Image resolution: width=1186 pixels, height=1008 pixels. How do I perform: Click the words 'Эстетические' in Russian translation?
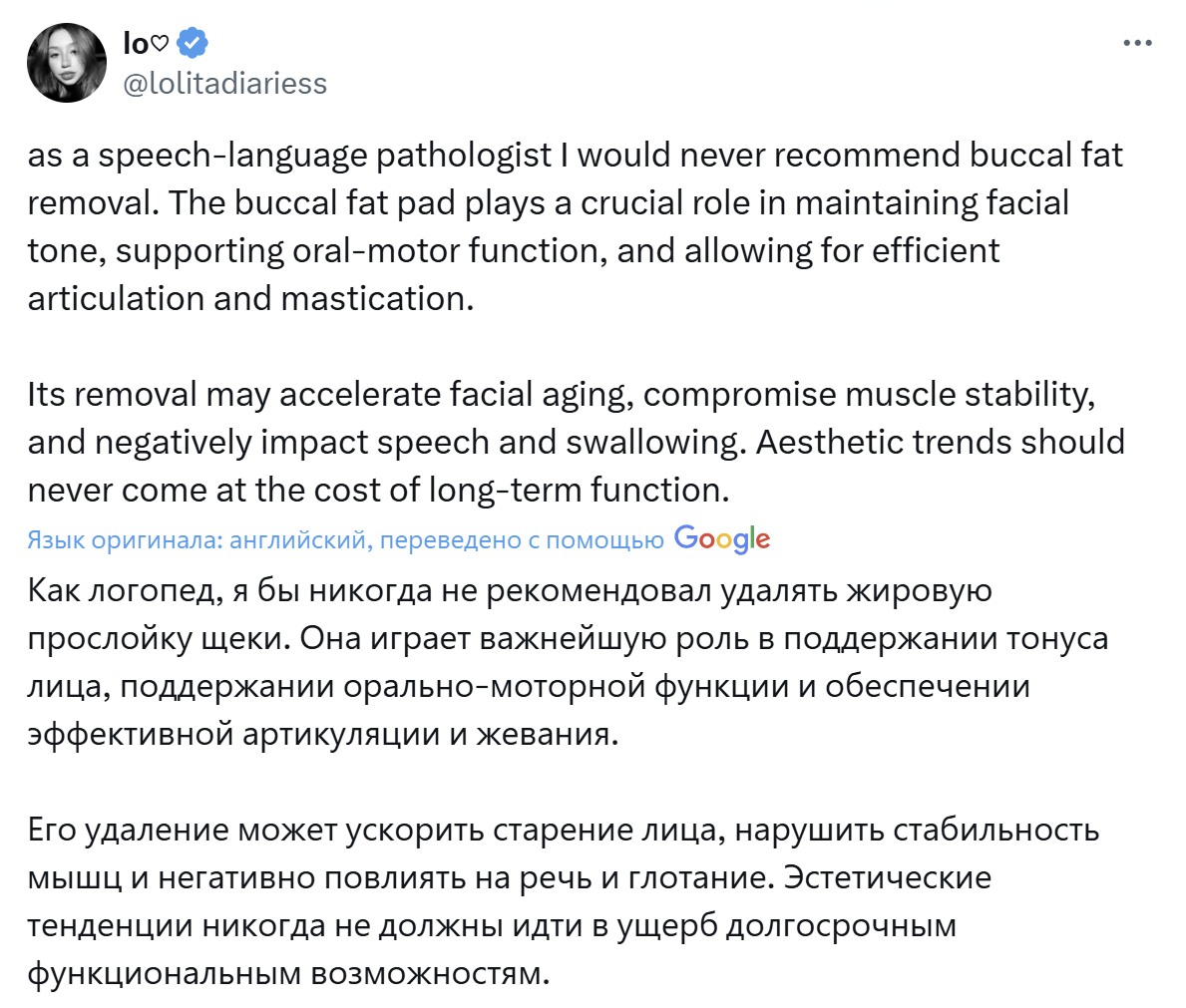point(888,877)
